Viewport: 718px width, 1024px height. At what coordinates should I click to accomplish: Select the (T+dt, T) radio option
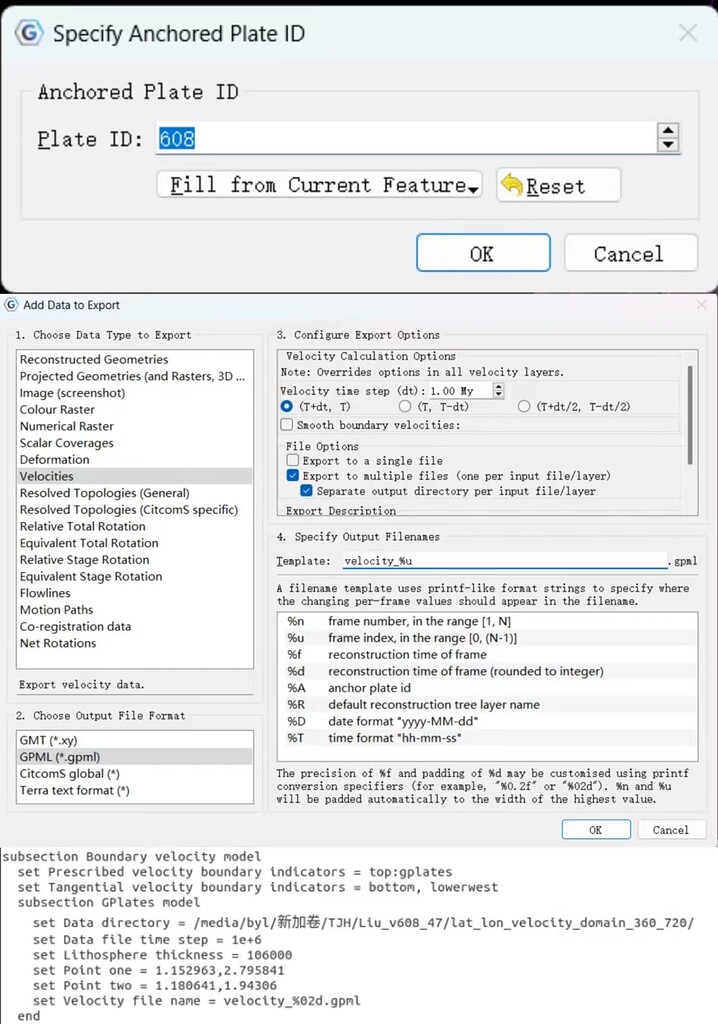[x=286, y=406]
